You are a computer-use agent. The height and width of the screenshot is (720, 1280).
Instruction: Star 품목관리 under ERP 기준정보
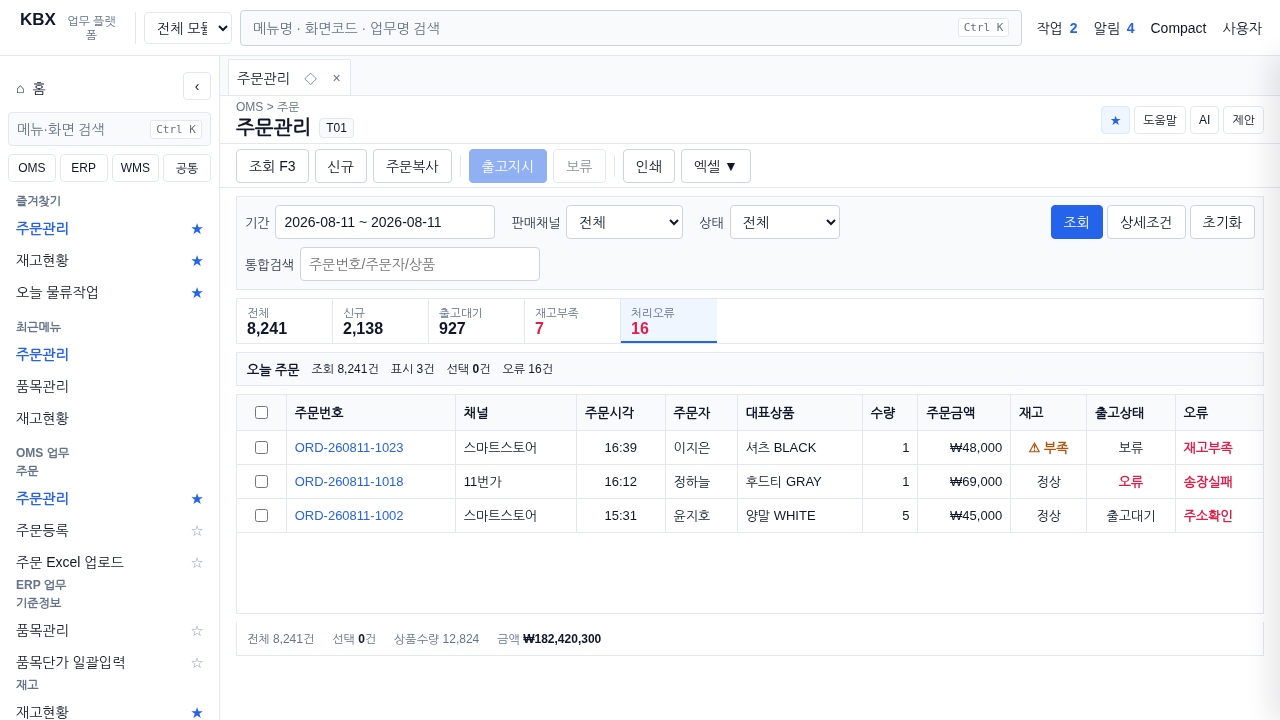(x=197, y=630)
